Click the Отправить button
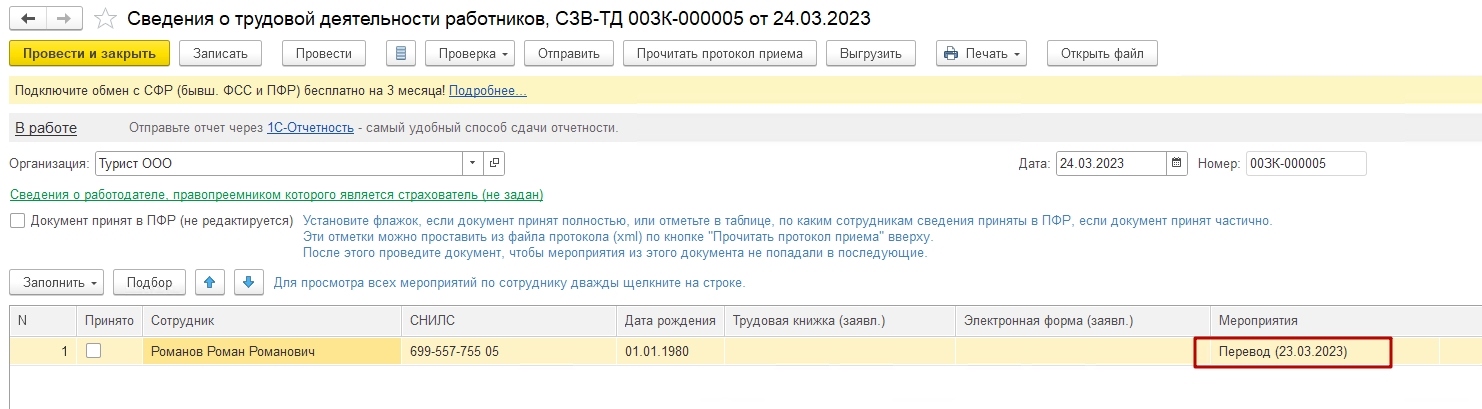The height and width of the screenshot is (409, 1482). (568, 53)
